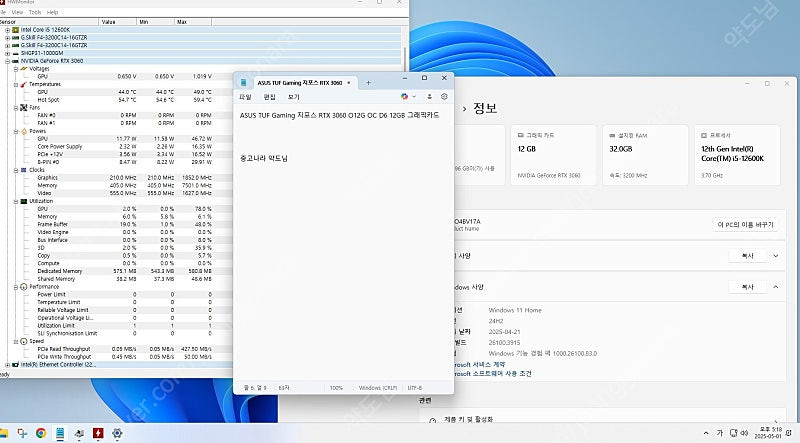
Task: Click the Windows (CRLF) status bar entry
Action: (x=378, y=388)
